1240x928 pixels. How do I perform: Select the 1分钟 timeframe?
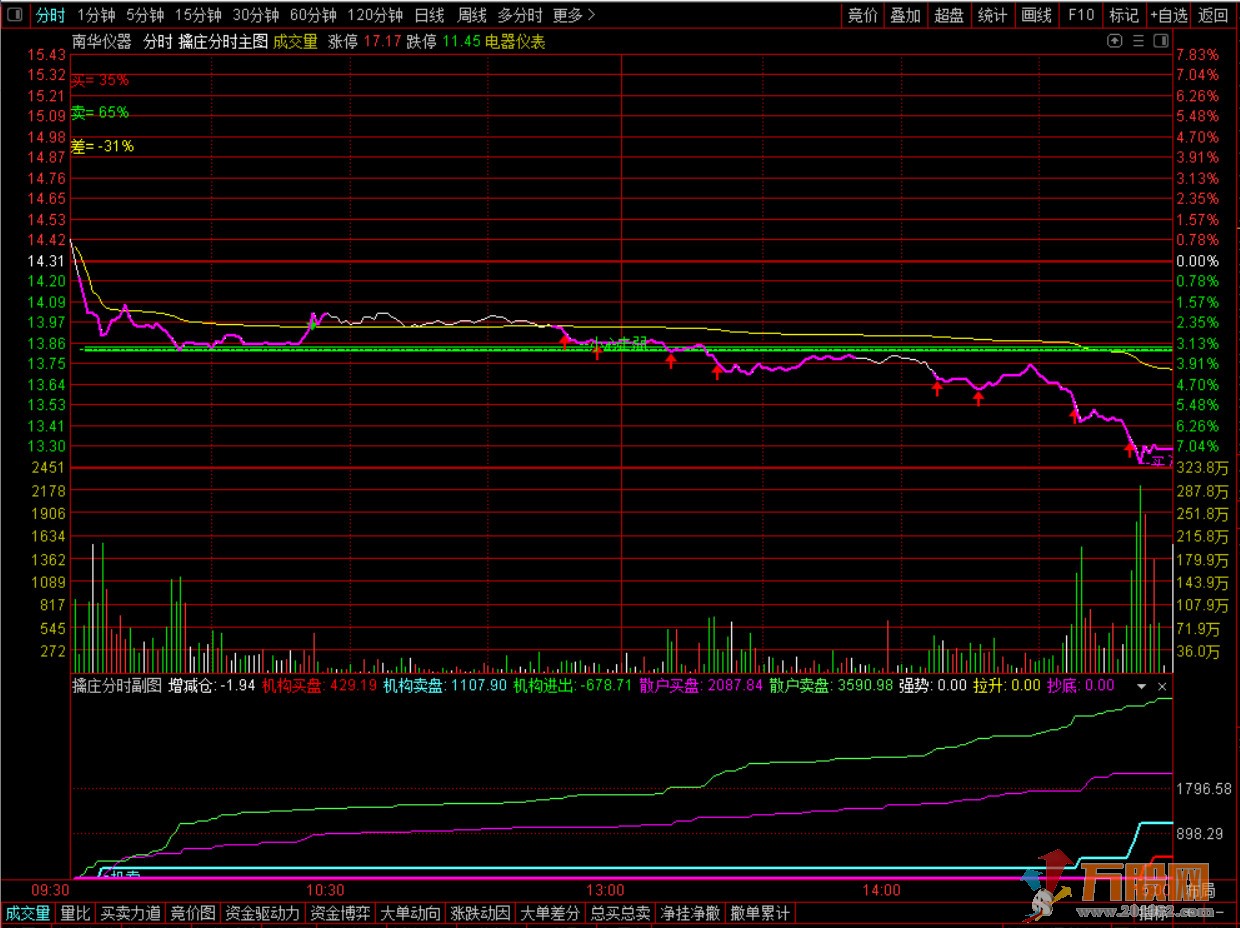96,15
